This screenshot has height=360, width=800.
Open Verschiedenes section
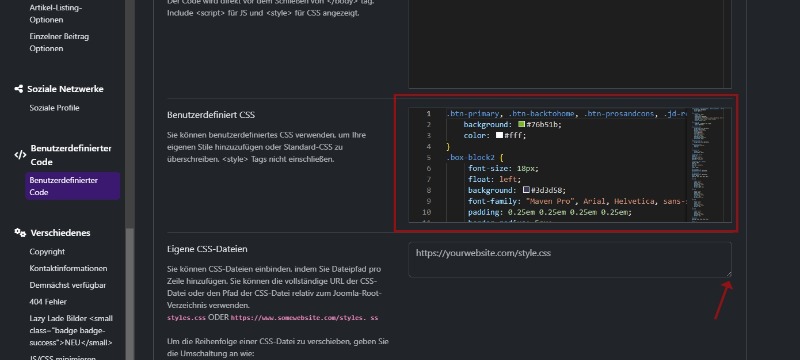[60, 233]
